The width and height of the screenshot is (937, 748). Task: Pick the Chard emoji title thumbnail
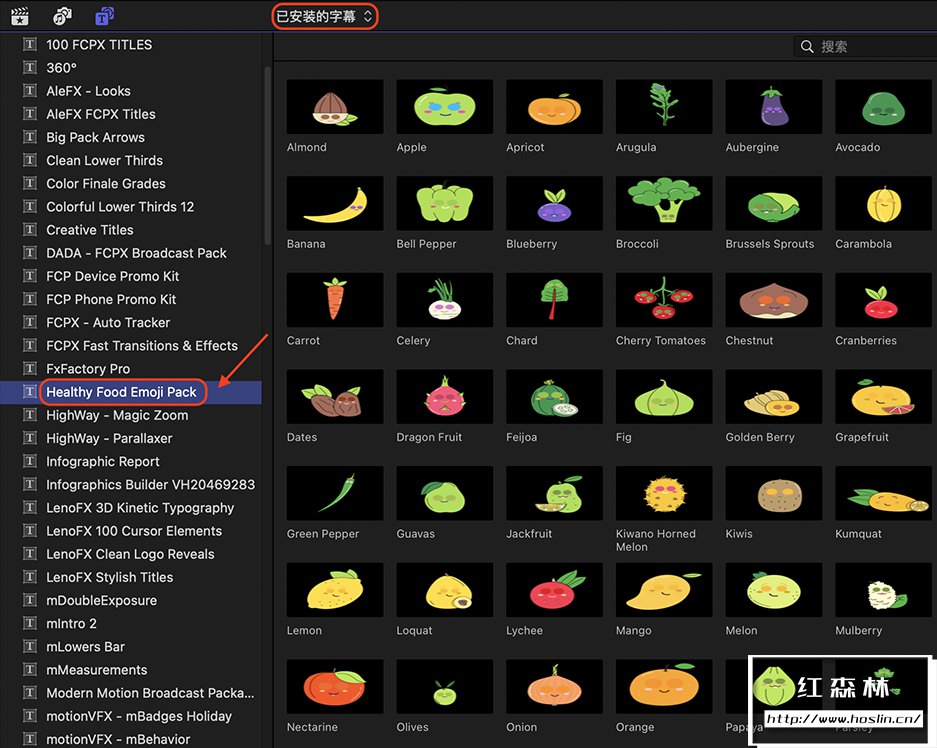[555, 300]
